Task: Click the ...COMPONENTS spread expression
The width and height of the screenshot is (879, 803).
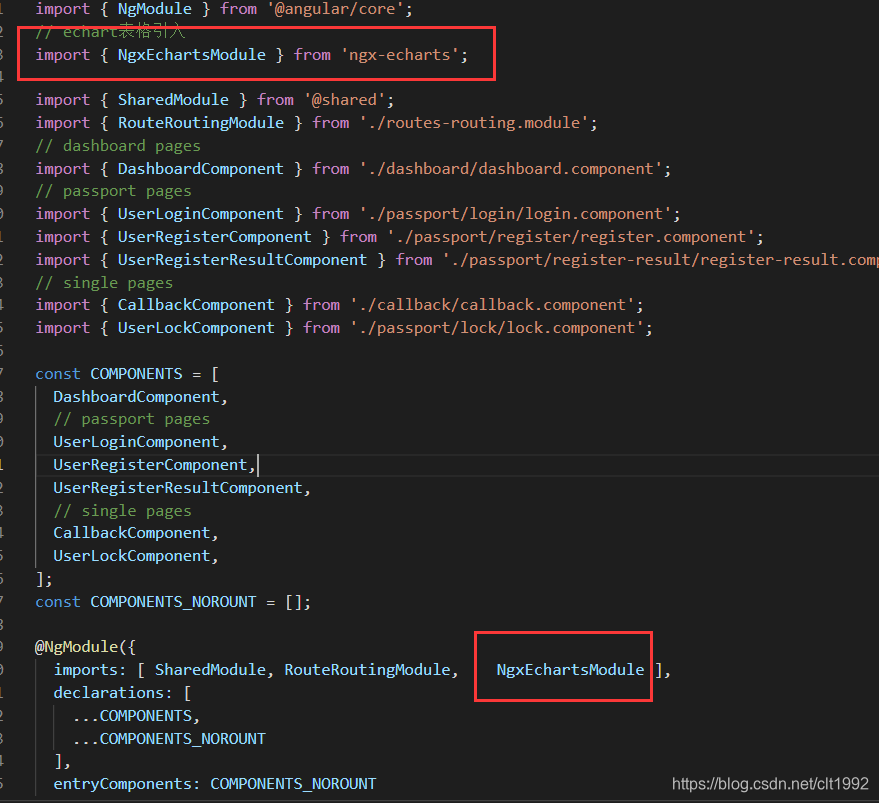Action: click(x=137, y=715)
